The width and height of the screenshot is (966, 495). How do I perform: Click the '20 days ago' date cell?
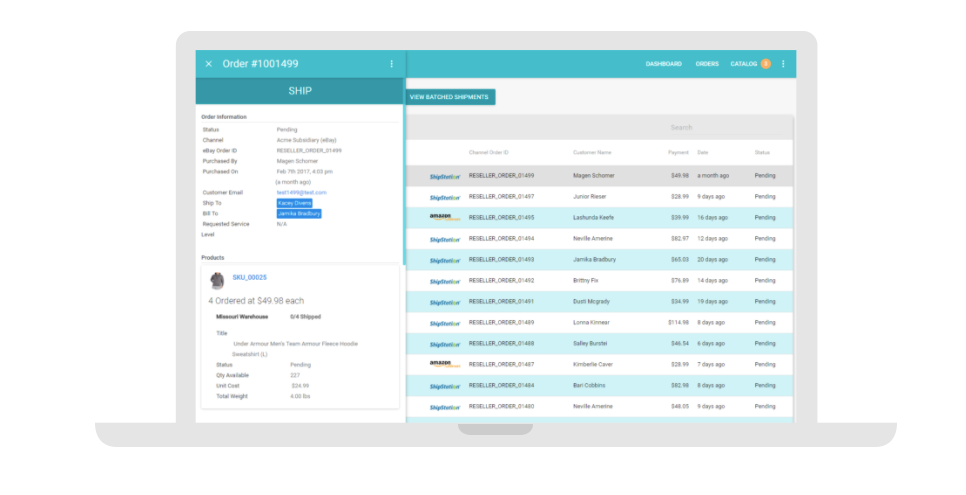point(712,260)
